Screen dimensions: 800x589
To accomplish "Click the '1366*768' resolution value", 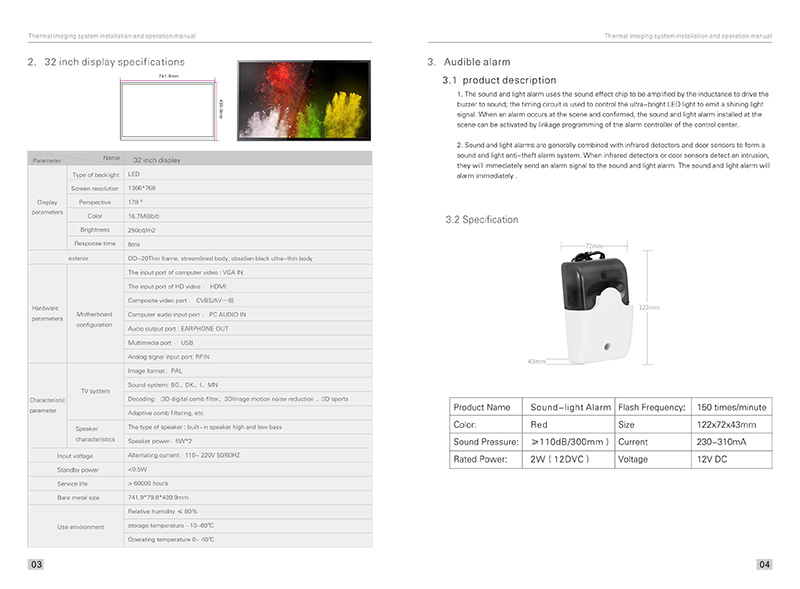I will coord(141,188).
